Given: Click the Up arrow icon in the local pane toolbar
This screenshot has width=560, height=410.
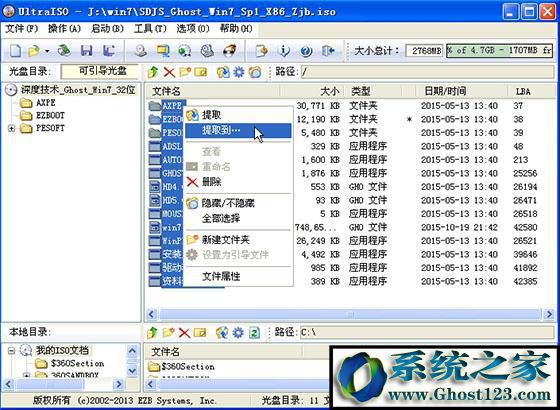Looking at the screenshot, I should 152,333.
